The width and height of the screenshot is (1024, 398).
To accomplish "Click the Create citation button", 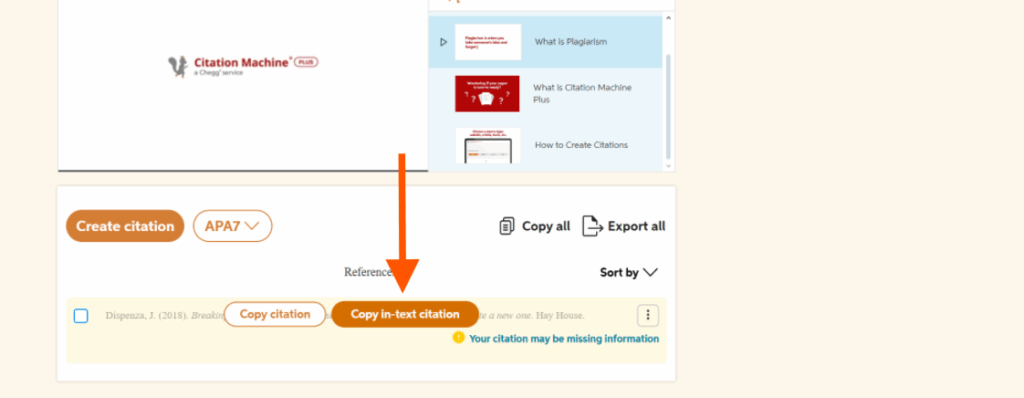I will click(x=125, y=226).
